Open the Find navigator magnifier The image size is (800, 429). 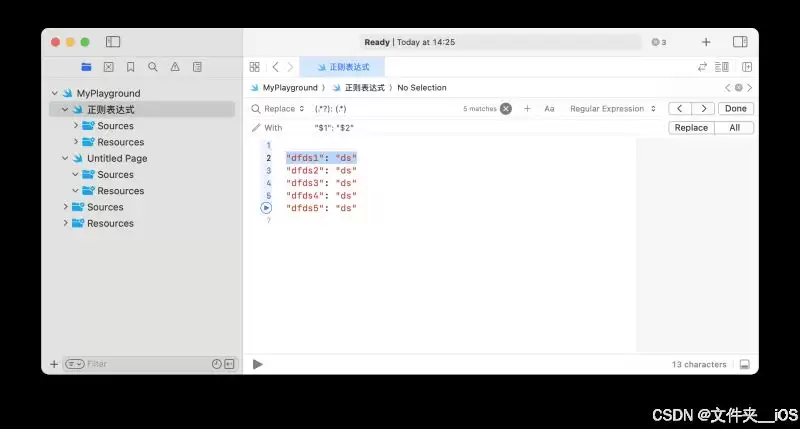click(x=153, y=67)
